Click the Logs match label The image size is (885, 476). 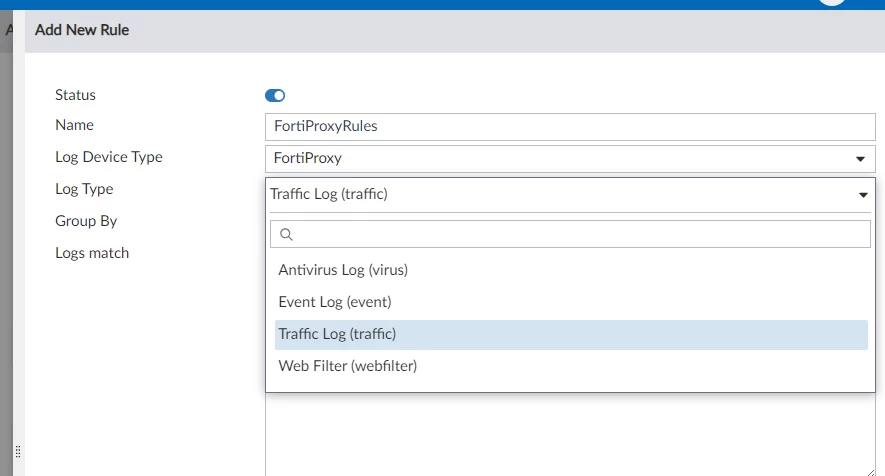pyautogui.click(x=92, y=253)
